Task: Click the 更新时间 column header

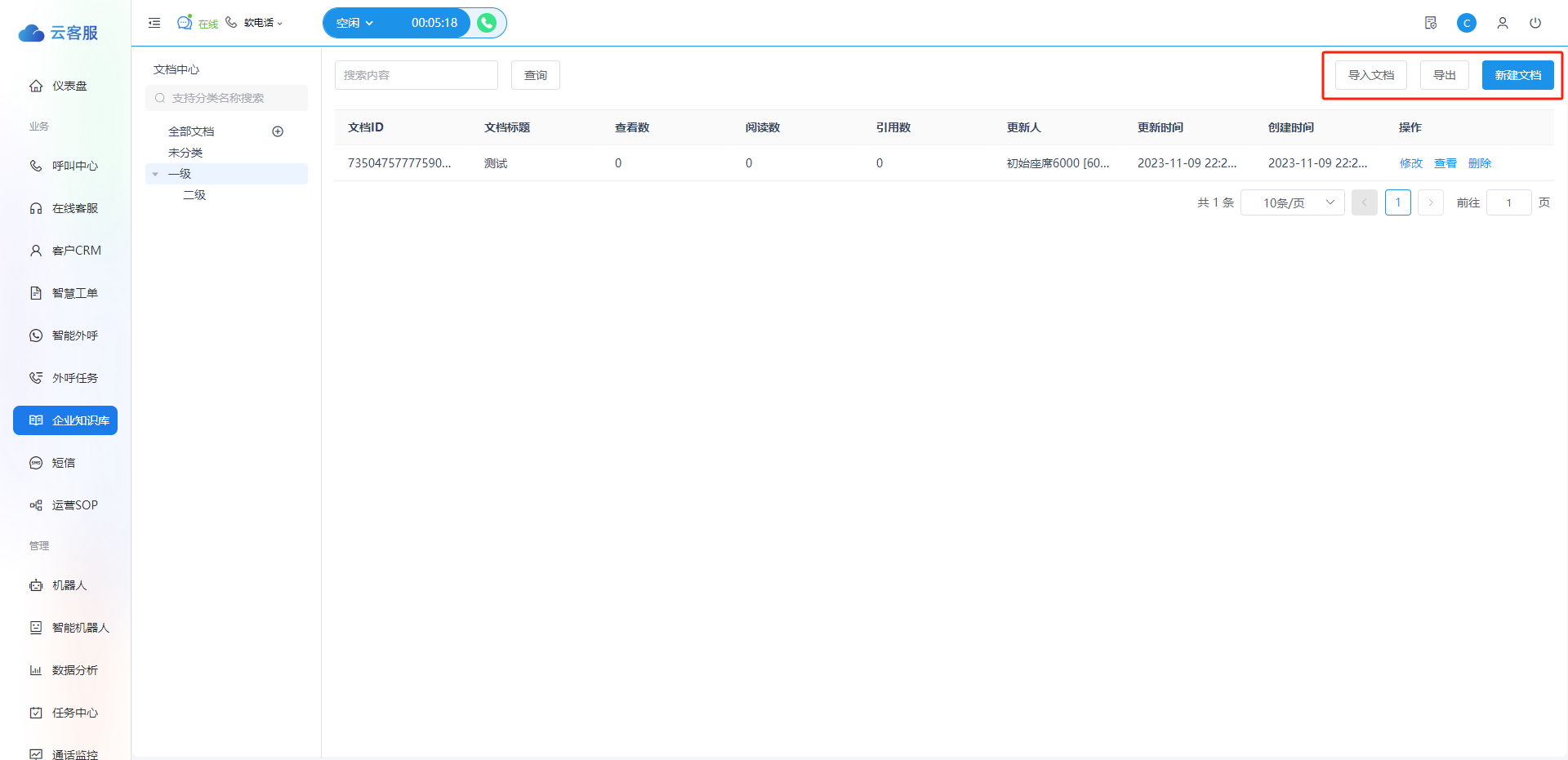Action: point(1160,127)
